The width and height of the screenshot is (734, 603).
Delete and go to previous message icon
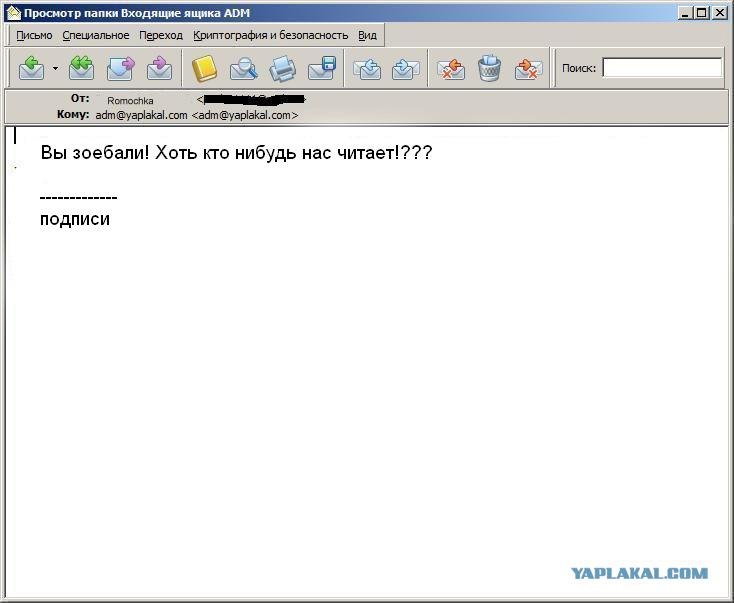coord(450,68)
